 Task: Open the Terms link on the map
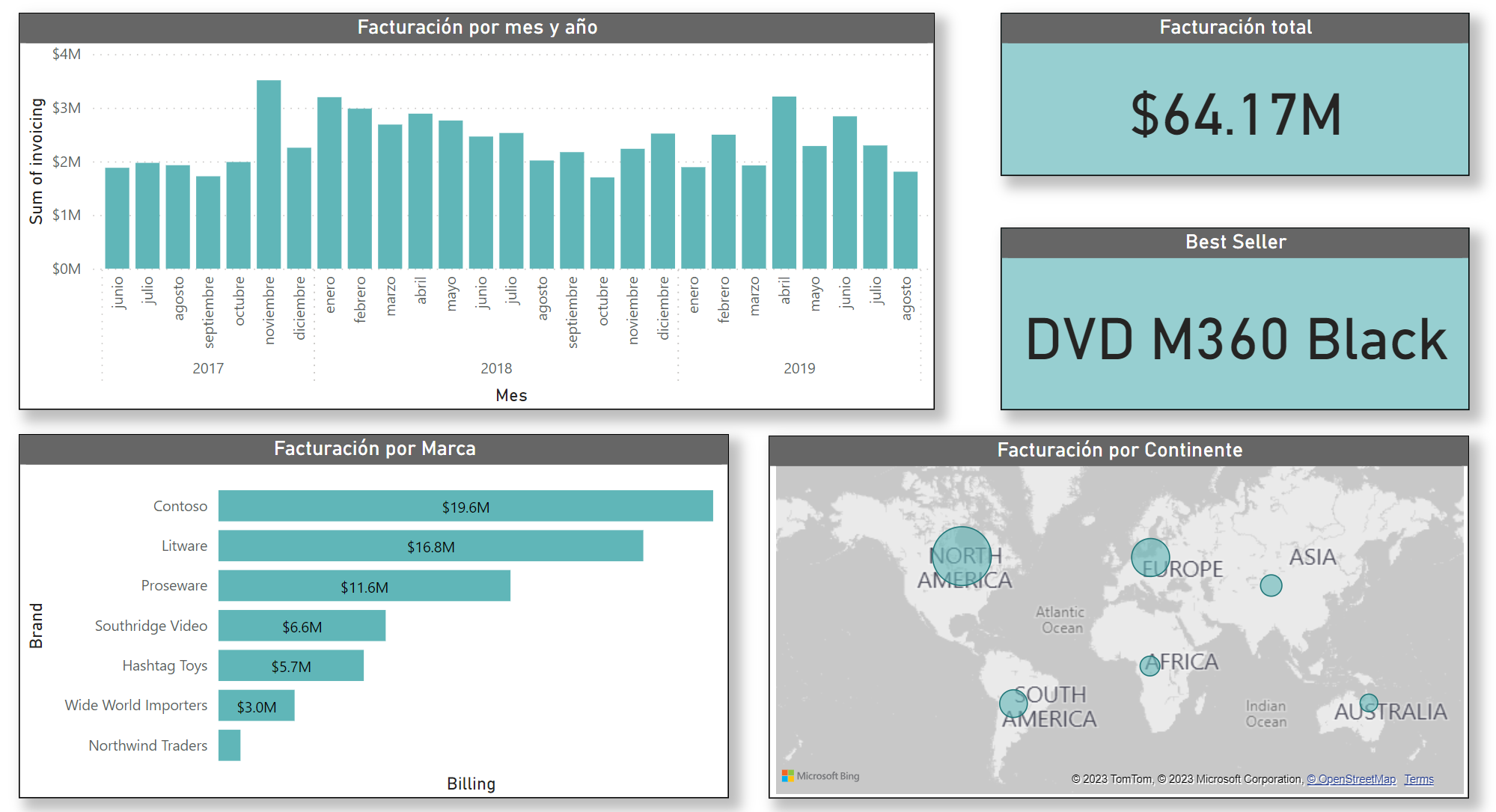point(1419,778)
